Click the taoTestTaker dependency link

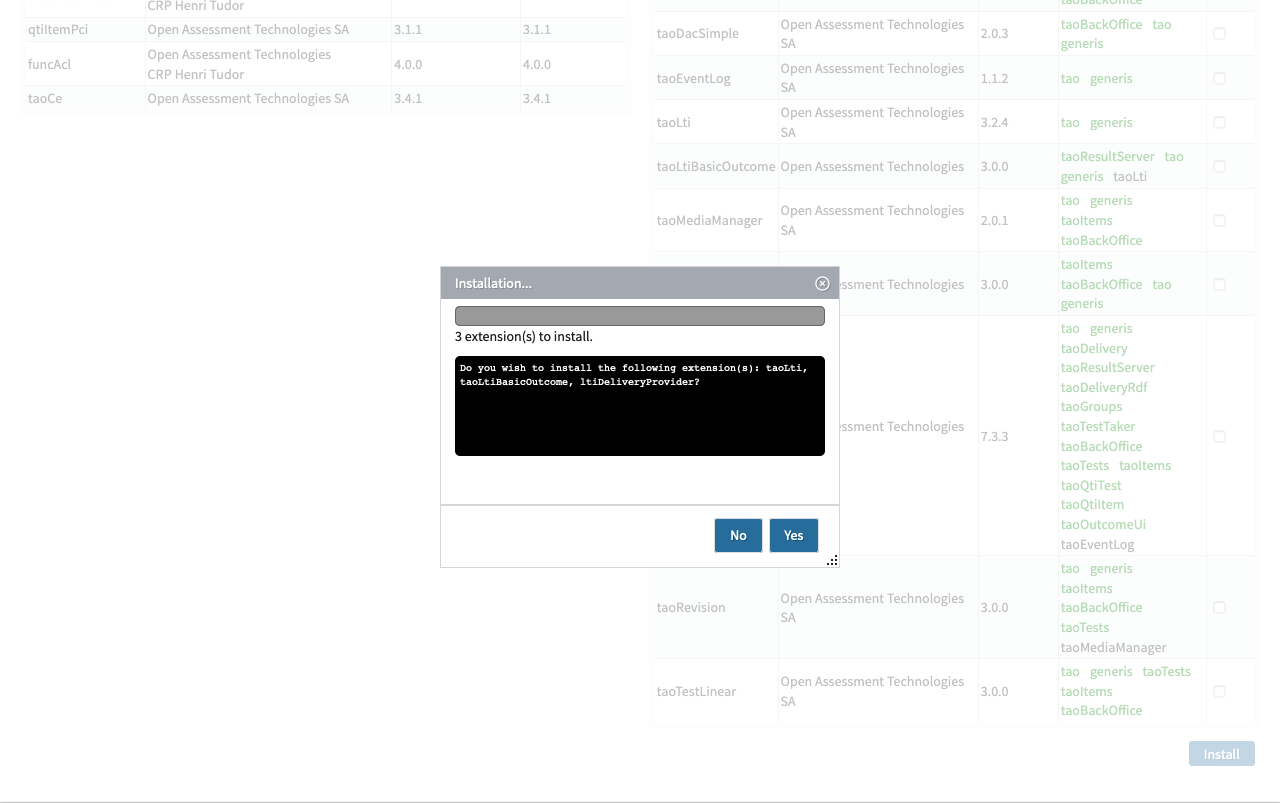pos(1097,426)
